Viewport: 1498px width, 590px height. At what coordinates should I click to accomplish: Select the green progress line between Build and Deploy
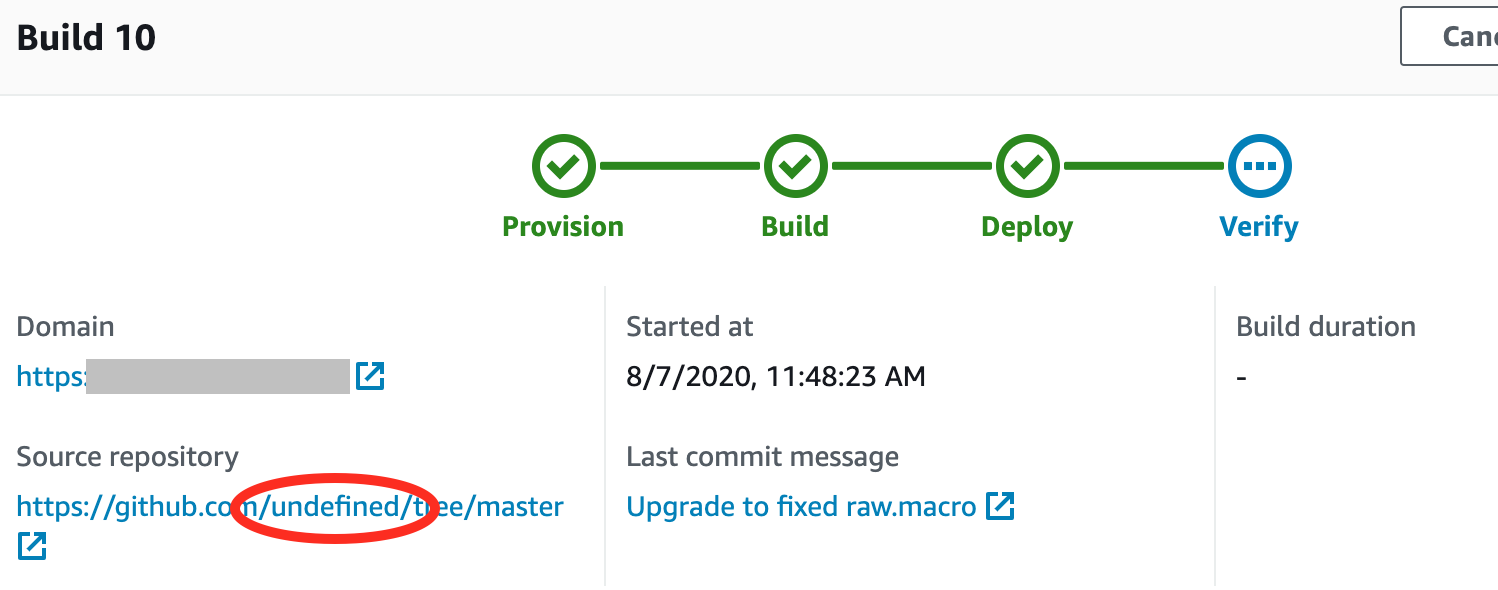tap(911, 165)
